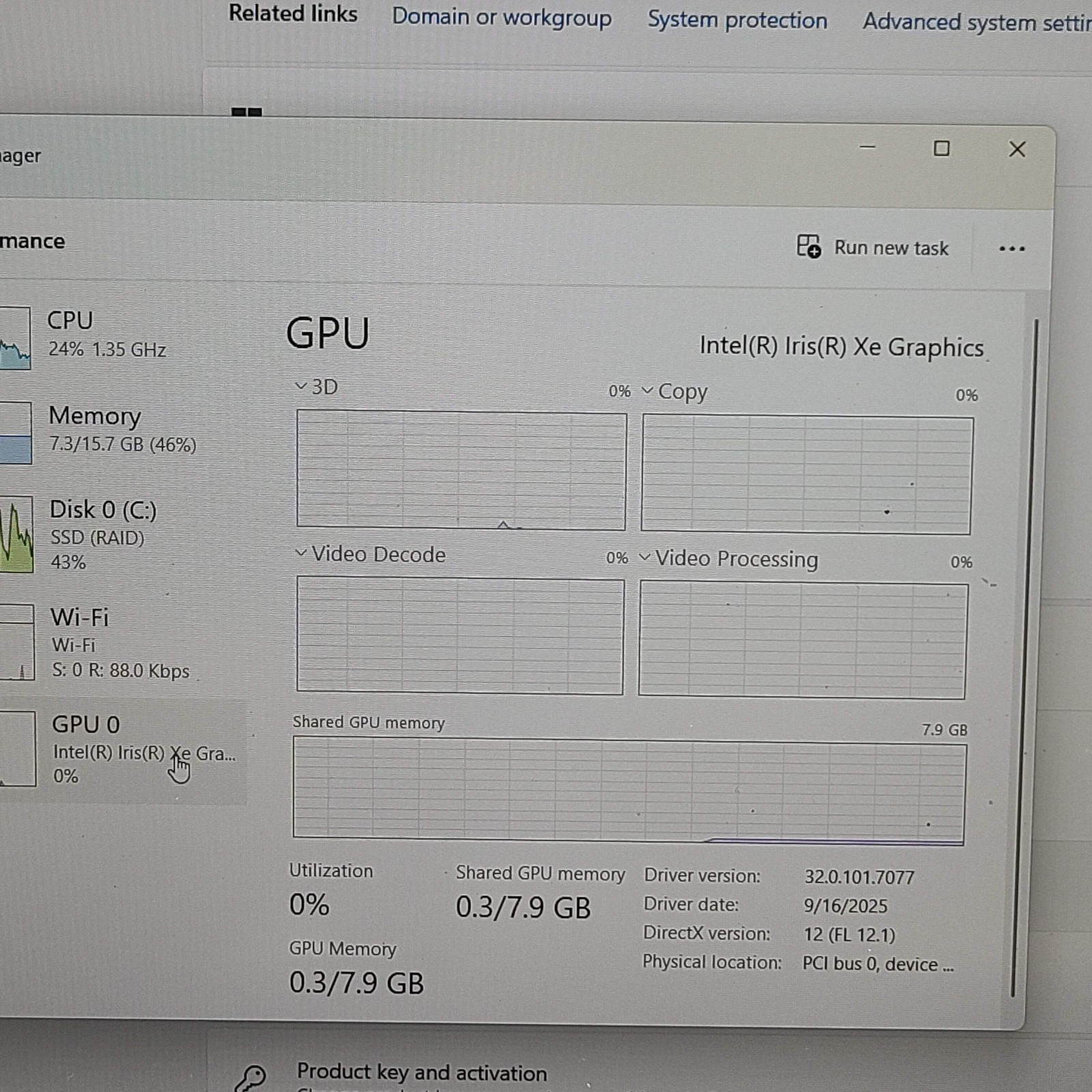Image resolution: width=1092 pixels, height=1092 pixels.
Task: Click driver date 9/16/2025
Action: pyautogui.click(x=845, y=906)
